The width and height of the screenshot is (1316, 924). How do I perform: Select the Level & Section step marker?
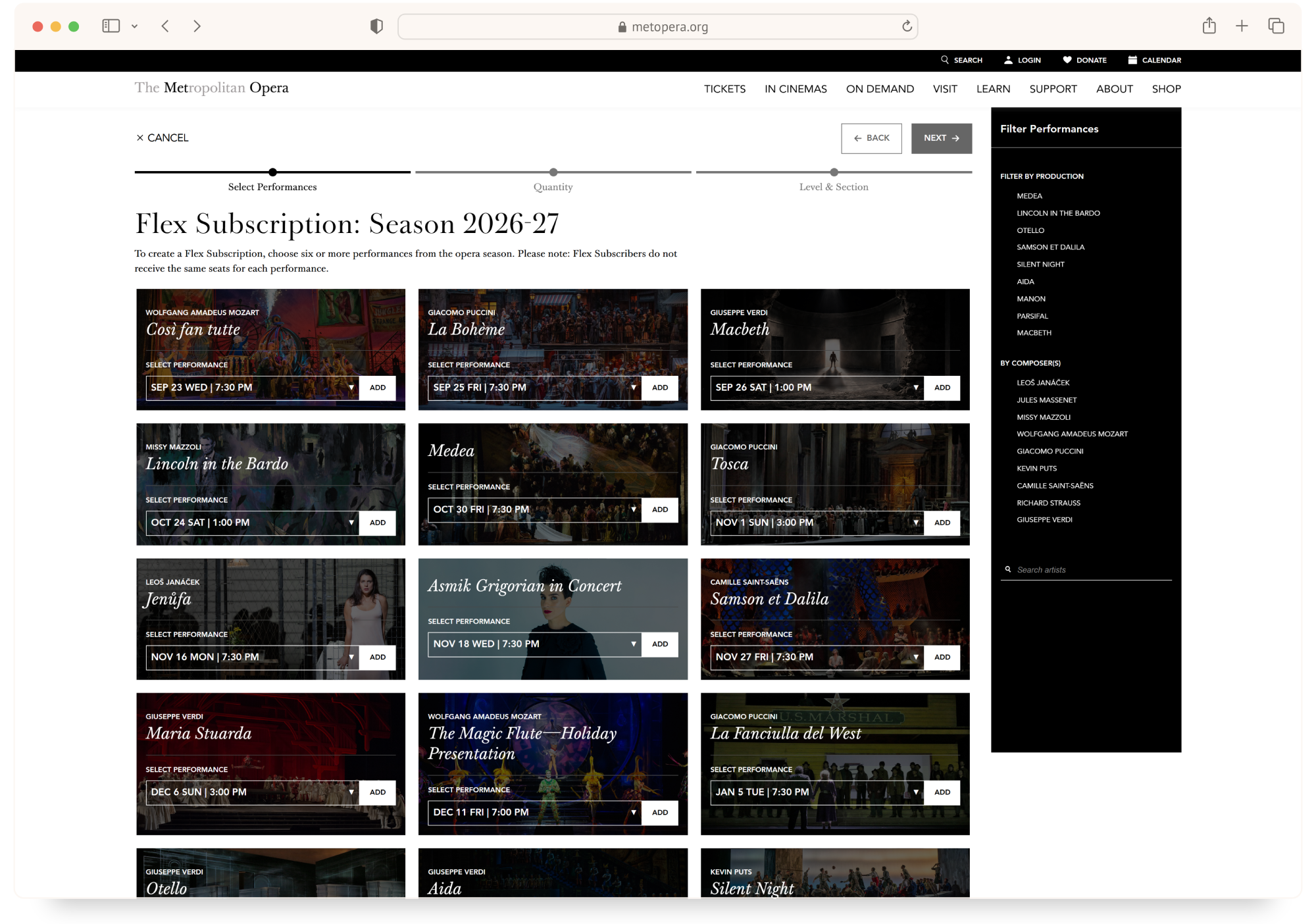click(834, 172)
